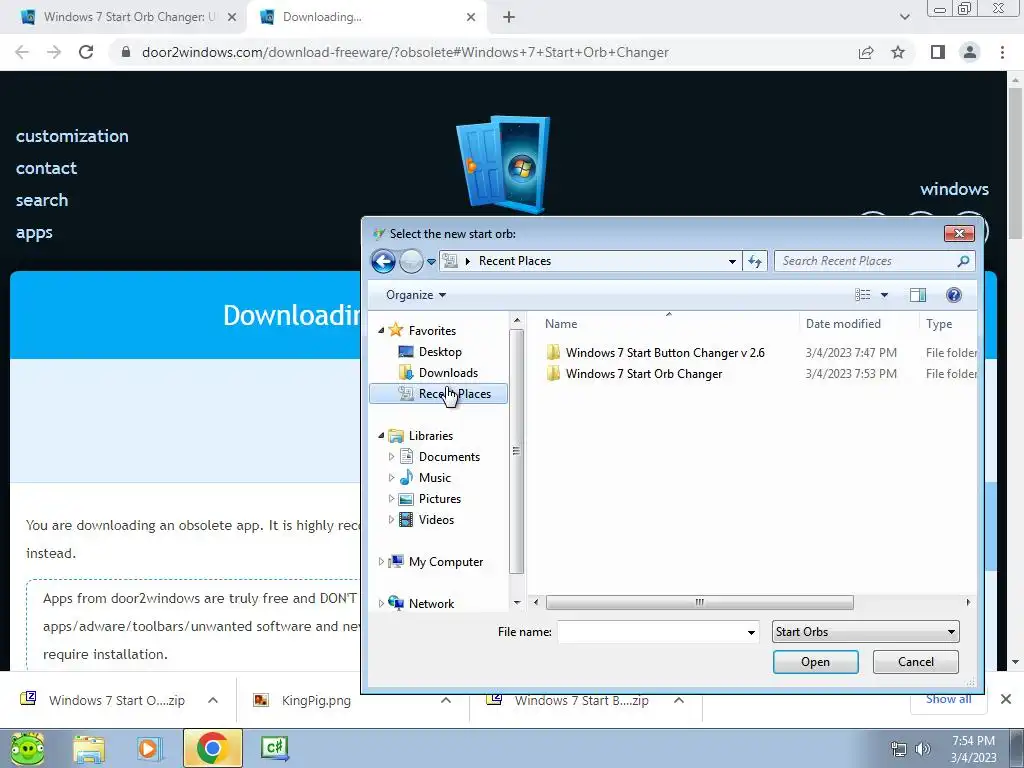Open Windows Explorer from the taskbar
The width and height of the screenshot is (1024, 768).
click(89, 748)
